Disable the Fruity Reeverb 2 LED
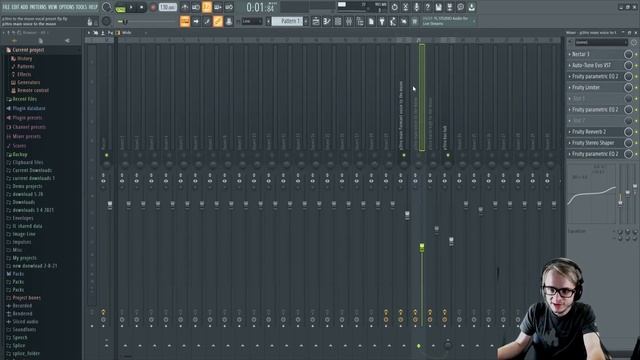This screenshot has height=360, width=640. [x=636, y=132]
